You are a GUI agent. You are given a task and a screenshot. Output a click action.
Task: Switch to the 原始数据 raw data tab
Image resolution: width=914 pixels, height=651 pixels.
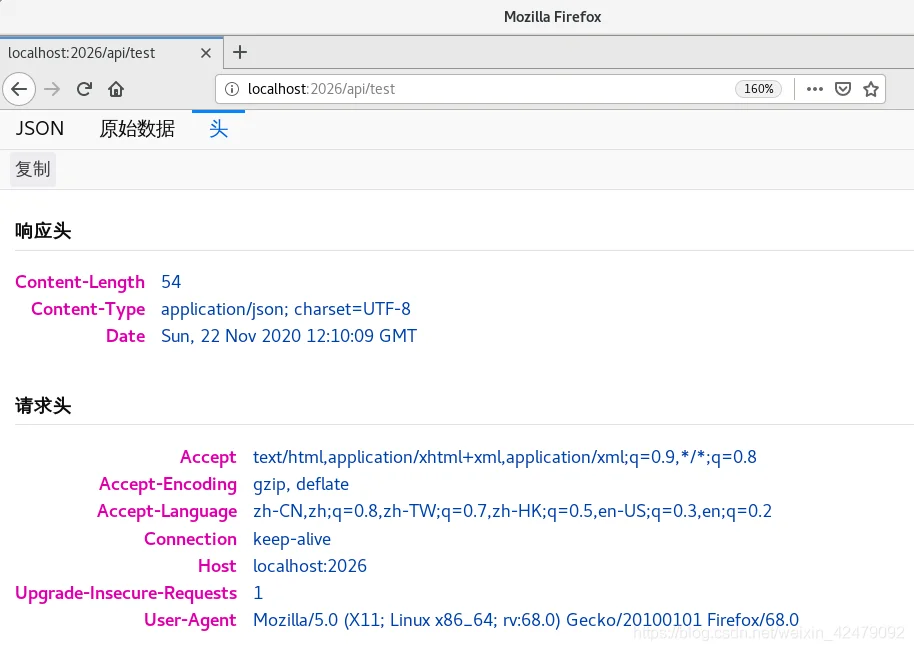(137, 129)
